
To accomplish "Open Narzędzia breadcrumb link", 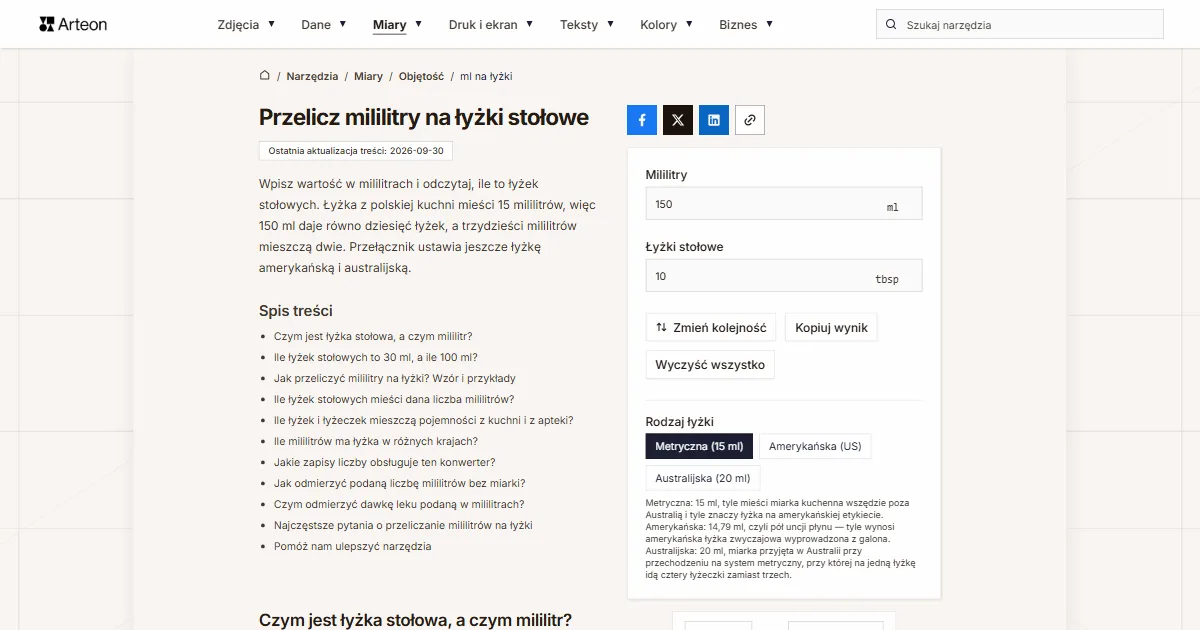I will (312, 76).
